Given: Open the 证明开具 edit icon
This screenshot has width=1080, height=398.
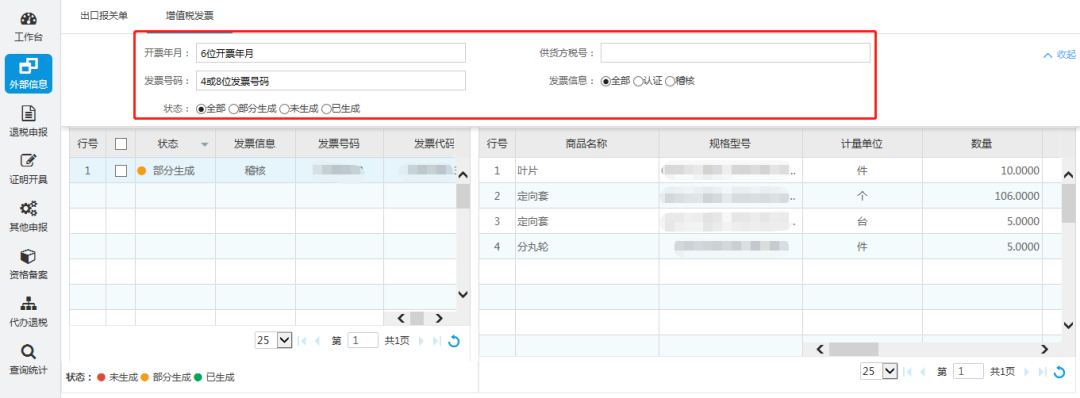Looking at the screenshot, I should 28,161.
